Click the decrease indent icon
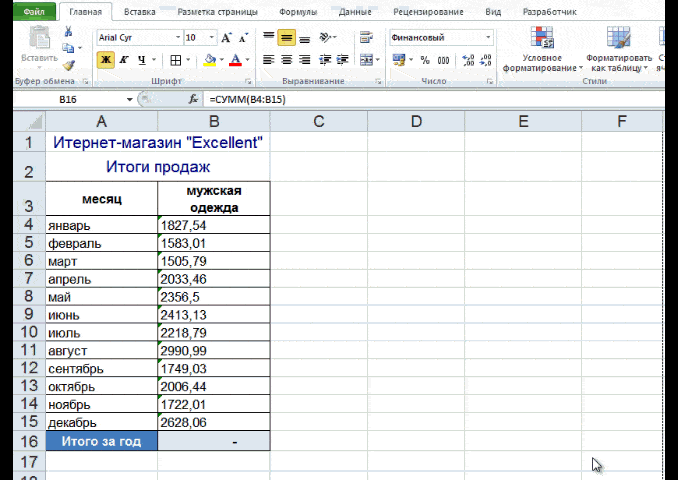 pyautogui.click(x=325, y=60)
